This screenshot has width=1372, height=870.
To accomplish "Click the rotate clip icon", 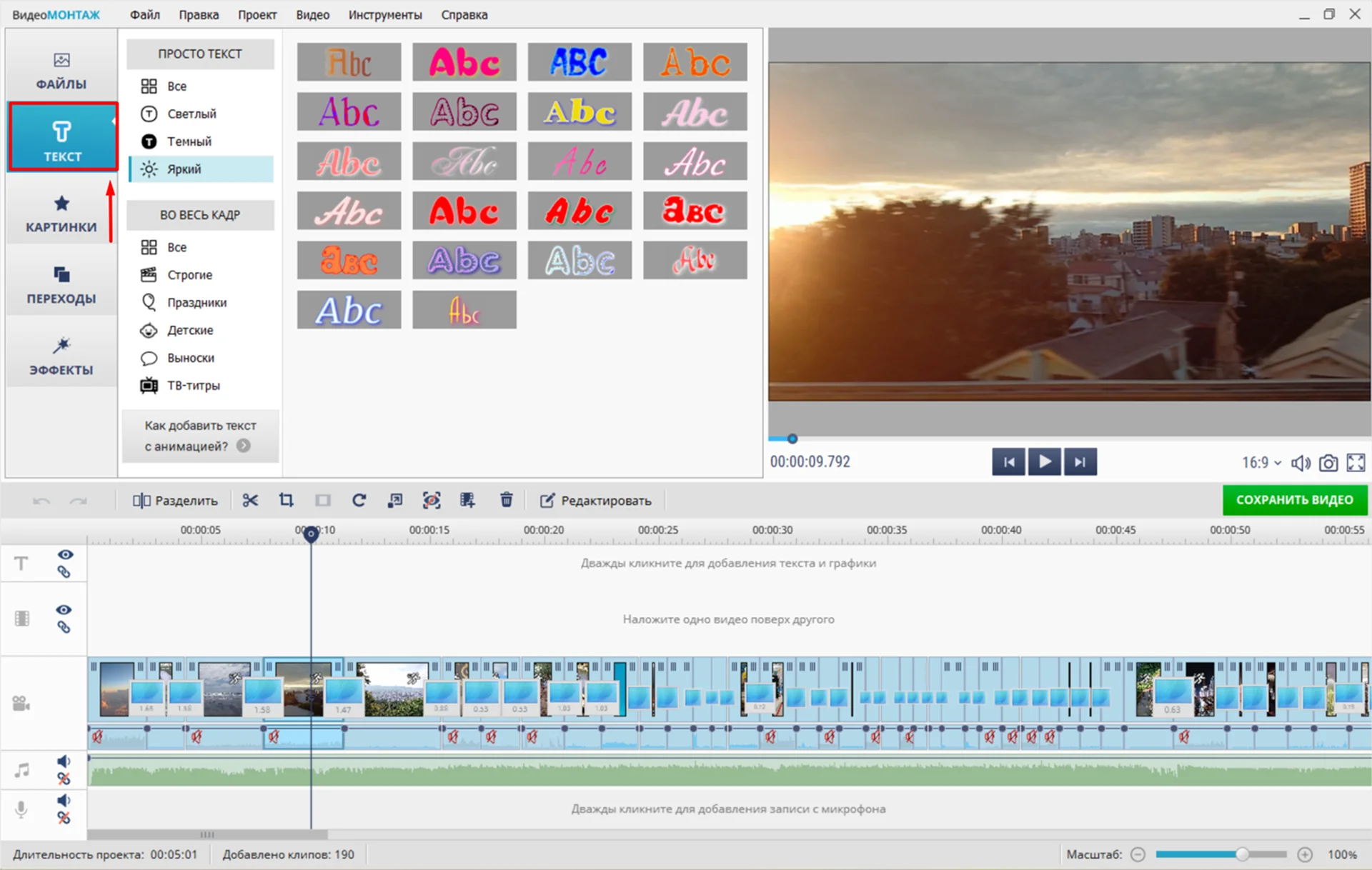I will (x=359, y=501).
